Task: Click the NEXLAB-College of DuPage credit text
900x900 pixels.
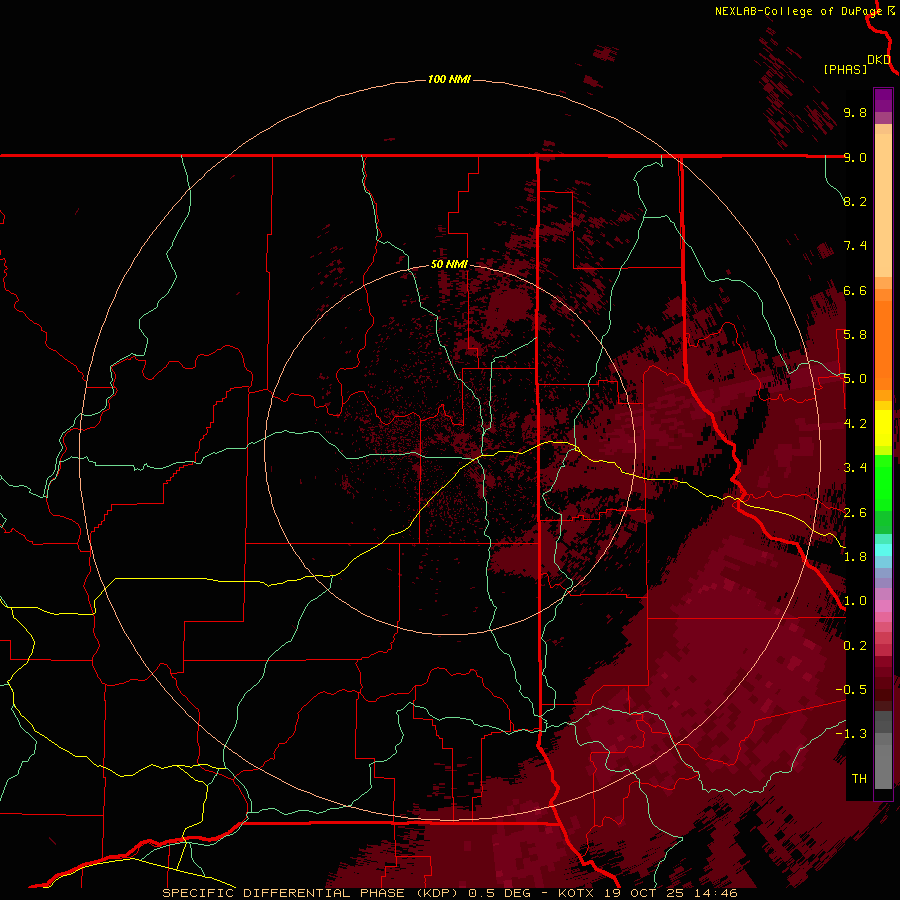Action: [x=799, y=11]
